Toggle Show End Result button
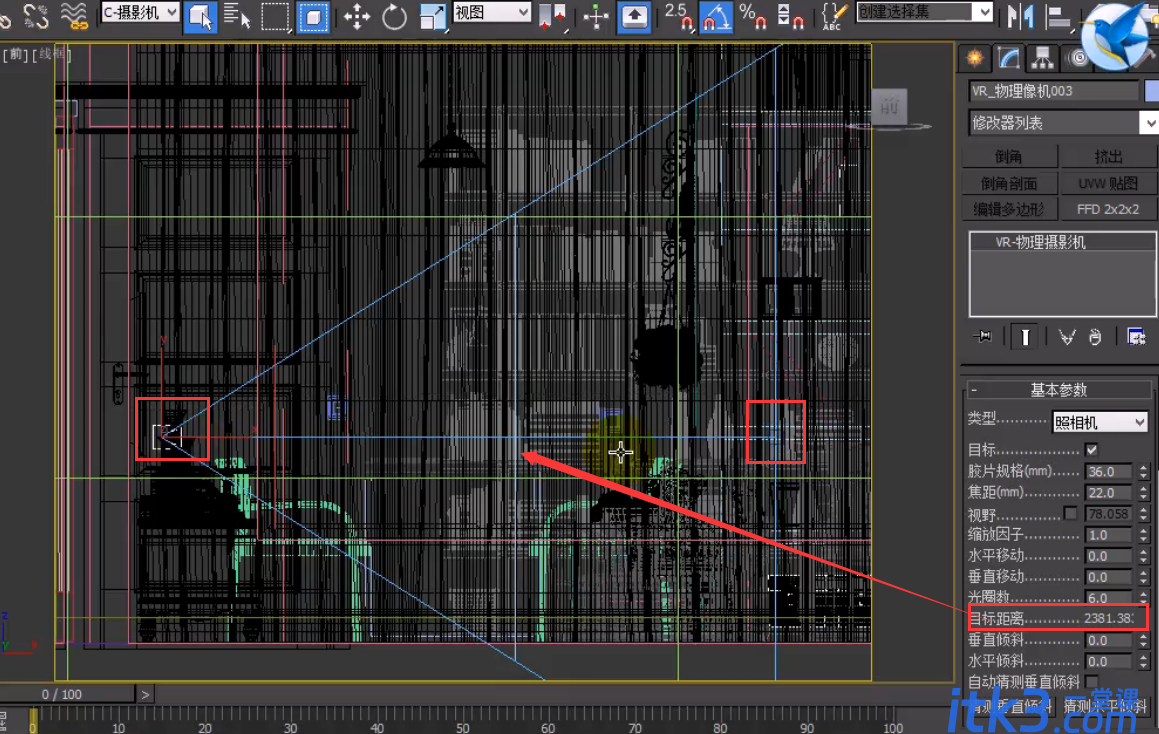Viewport: 1159px width, 734px height. [1025, 337]
